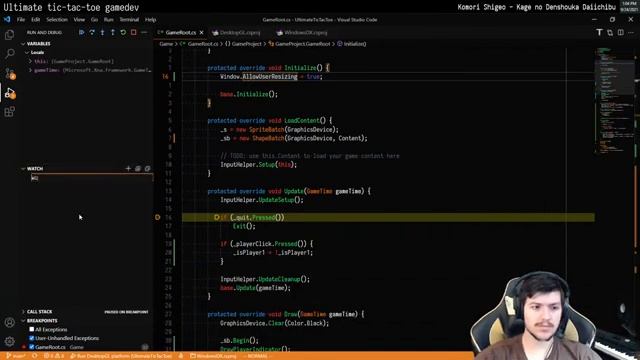
Task: Open the View menu
Action: click(79, 19)
